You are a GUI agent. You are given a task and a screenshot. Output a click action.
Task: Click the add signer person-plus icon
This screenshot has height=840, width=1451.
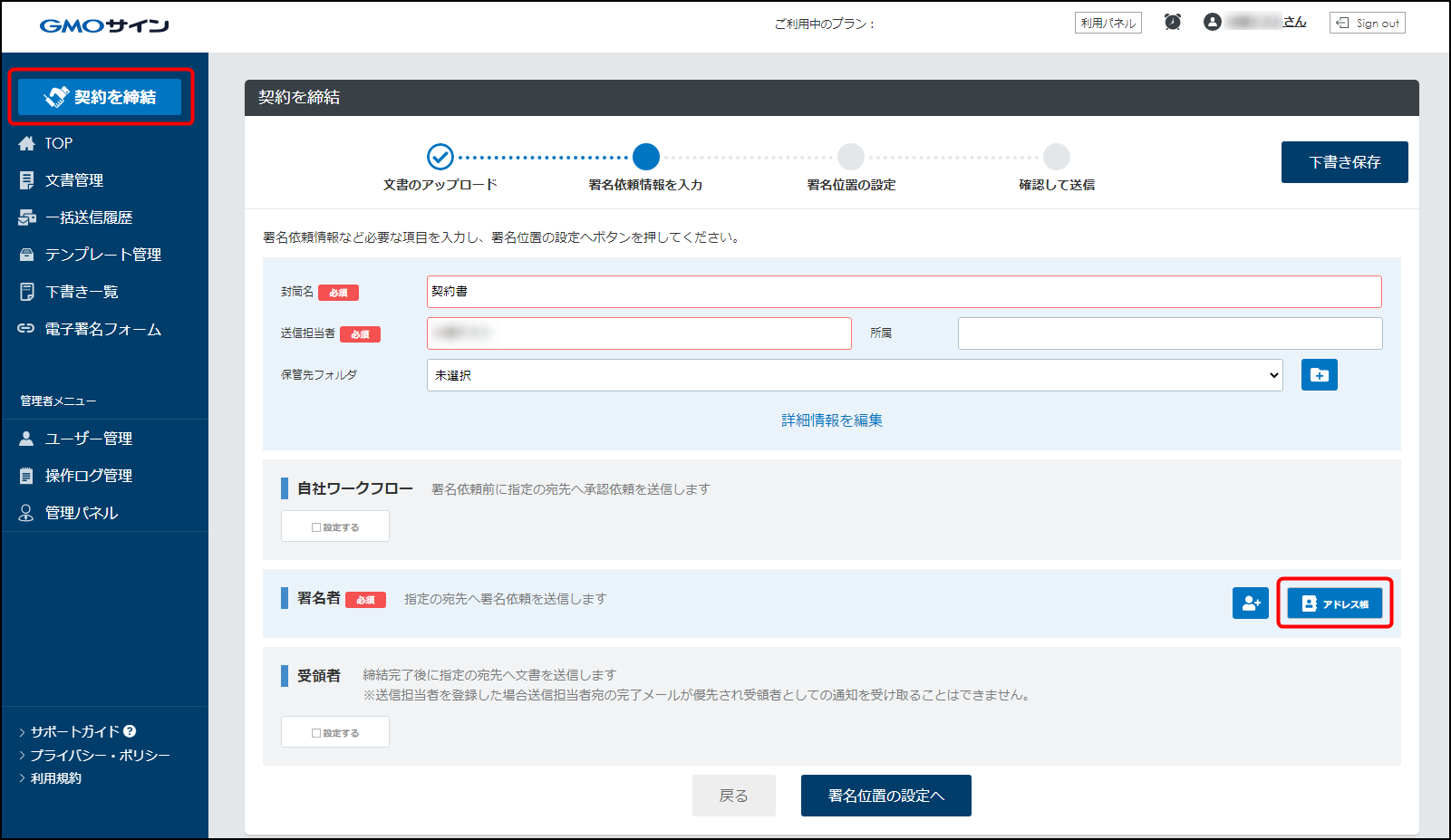click(x=1251, y=603)
